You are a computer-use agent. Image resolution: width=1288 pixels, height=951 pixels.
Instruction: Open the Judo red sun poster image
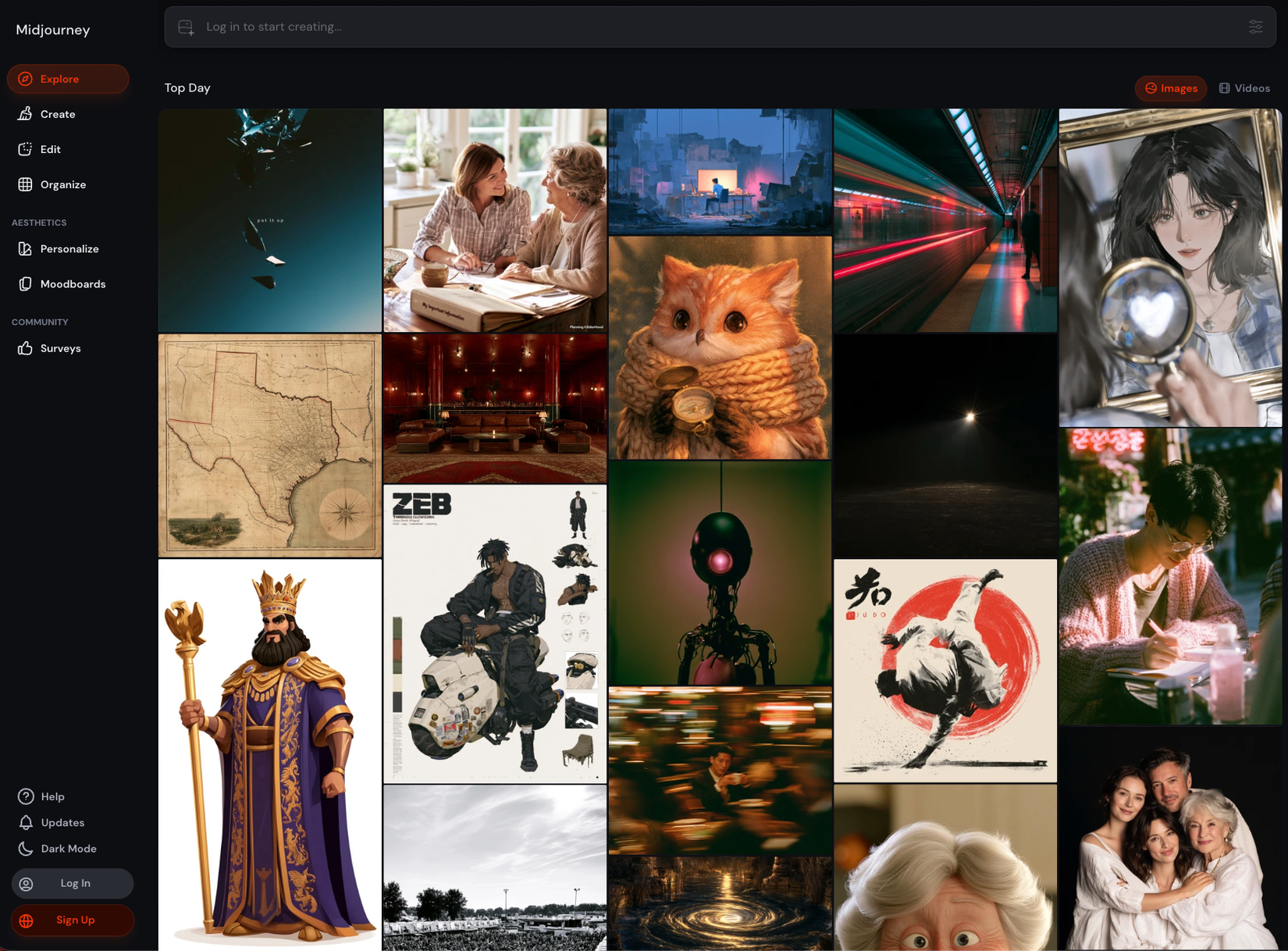[x=945, y=671]
